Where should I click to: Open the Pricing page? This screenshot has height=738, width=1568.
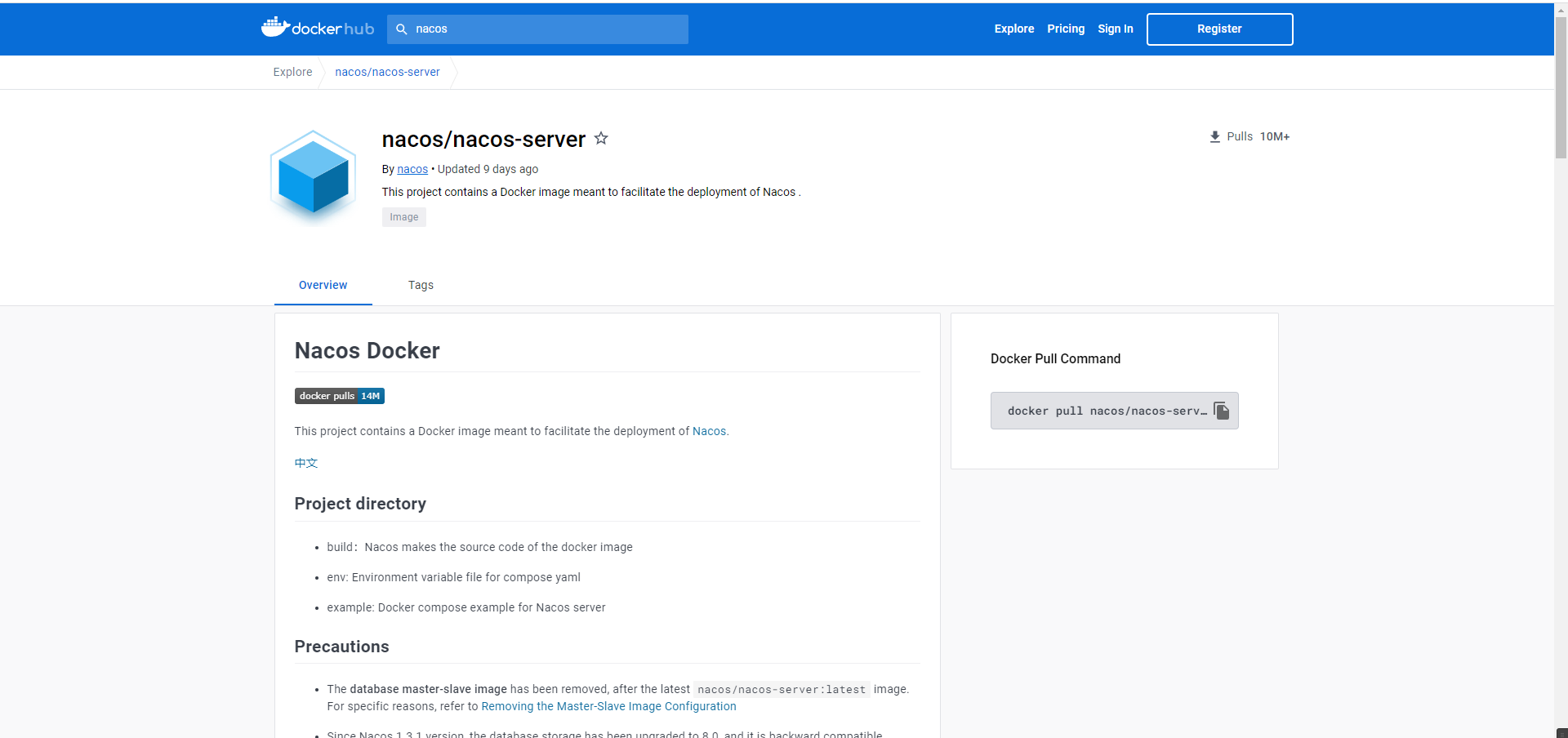(1066, 29)
